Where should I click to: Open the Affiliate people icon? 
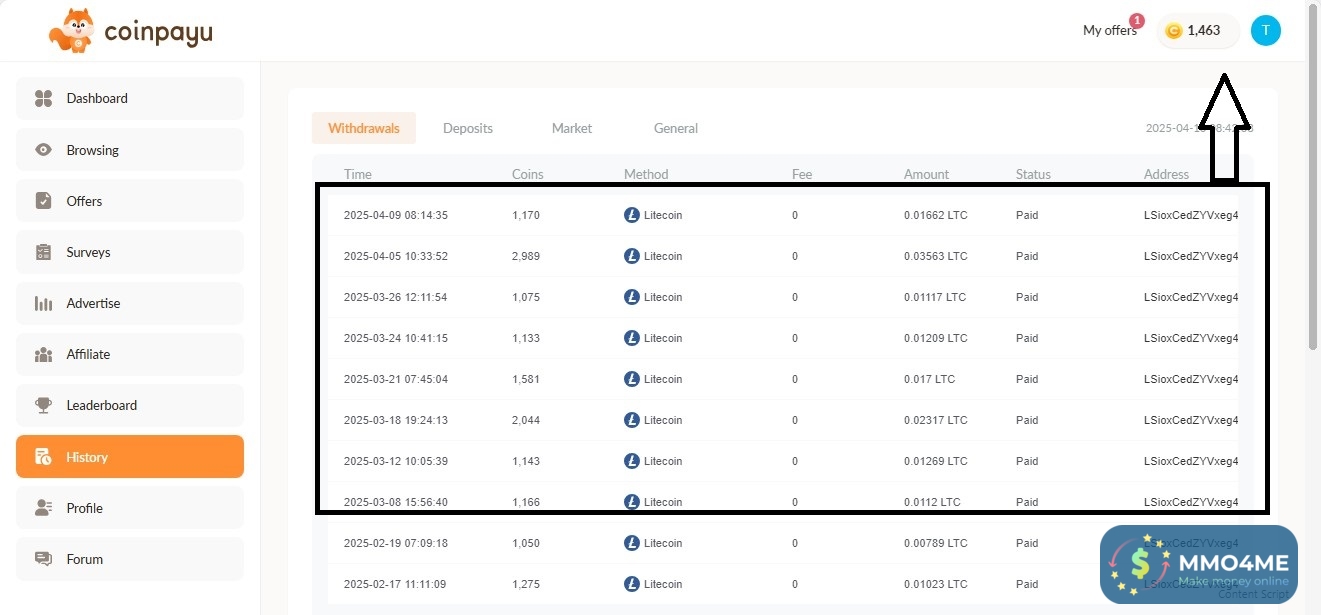43,354
